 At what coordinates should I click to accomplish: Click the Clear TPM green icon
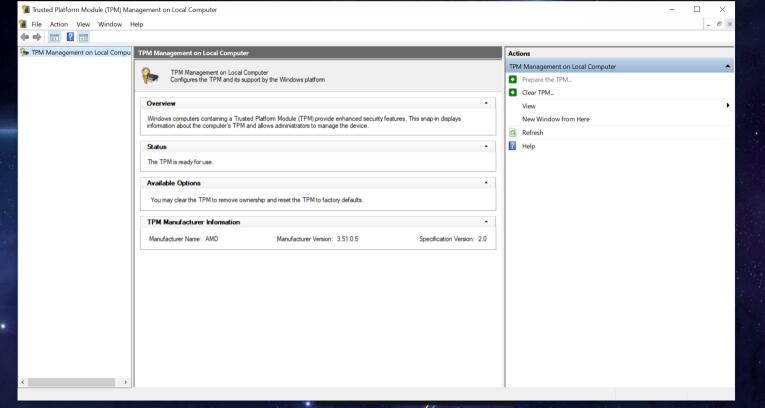point(512,92)
